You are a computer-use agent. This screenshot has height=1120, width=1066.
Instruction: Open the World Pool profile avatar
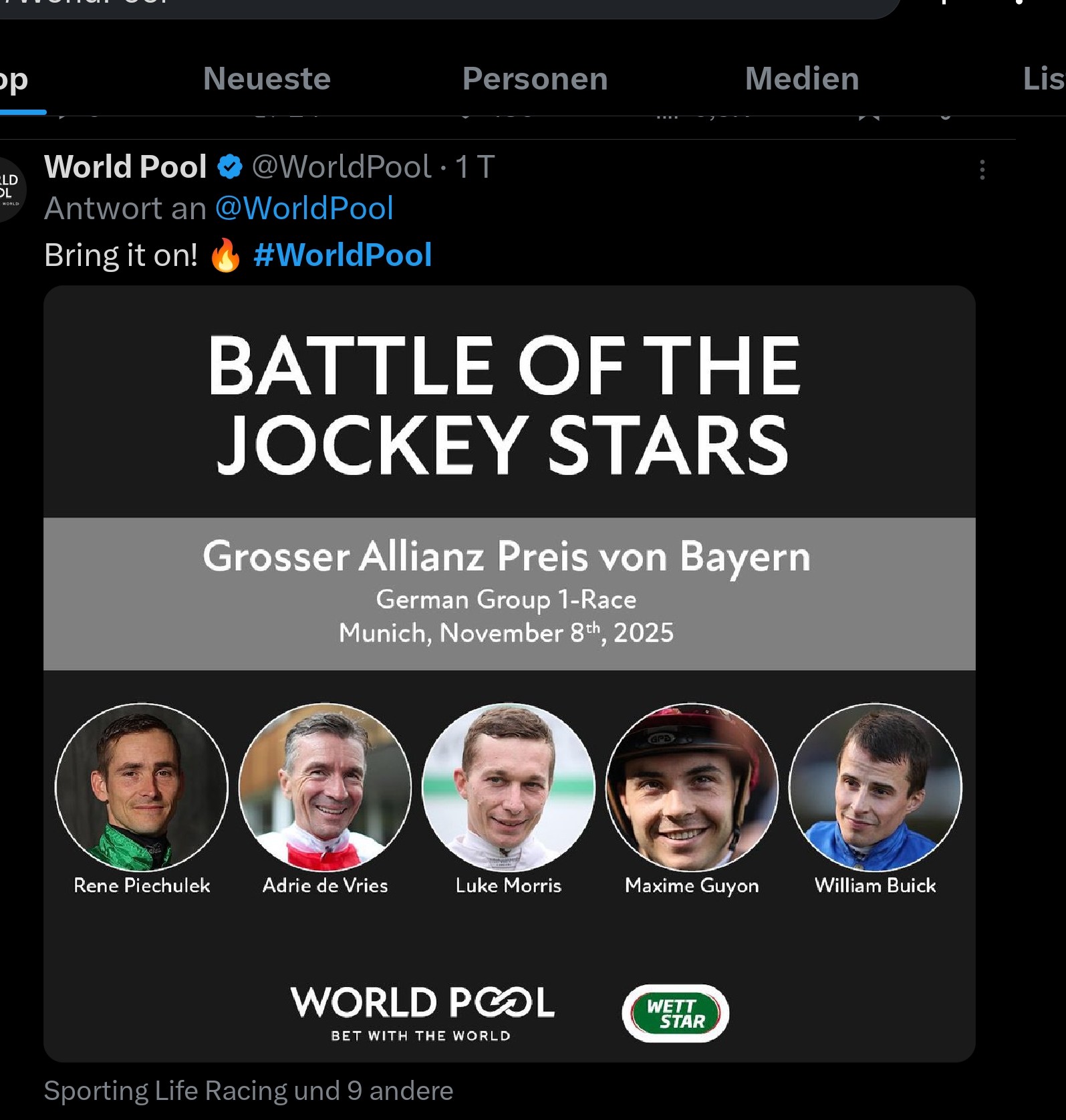click(x=9, y=190)
